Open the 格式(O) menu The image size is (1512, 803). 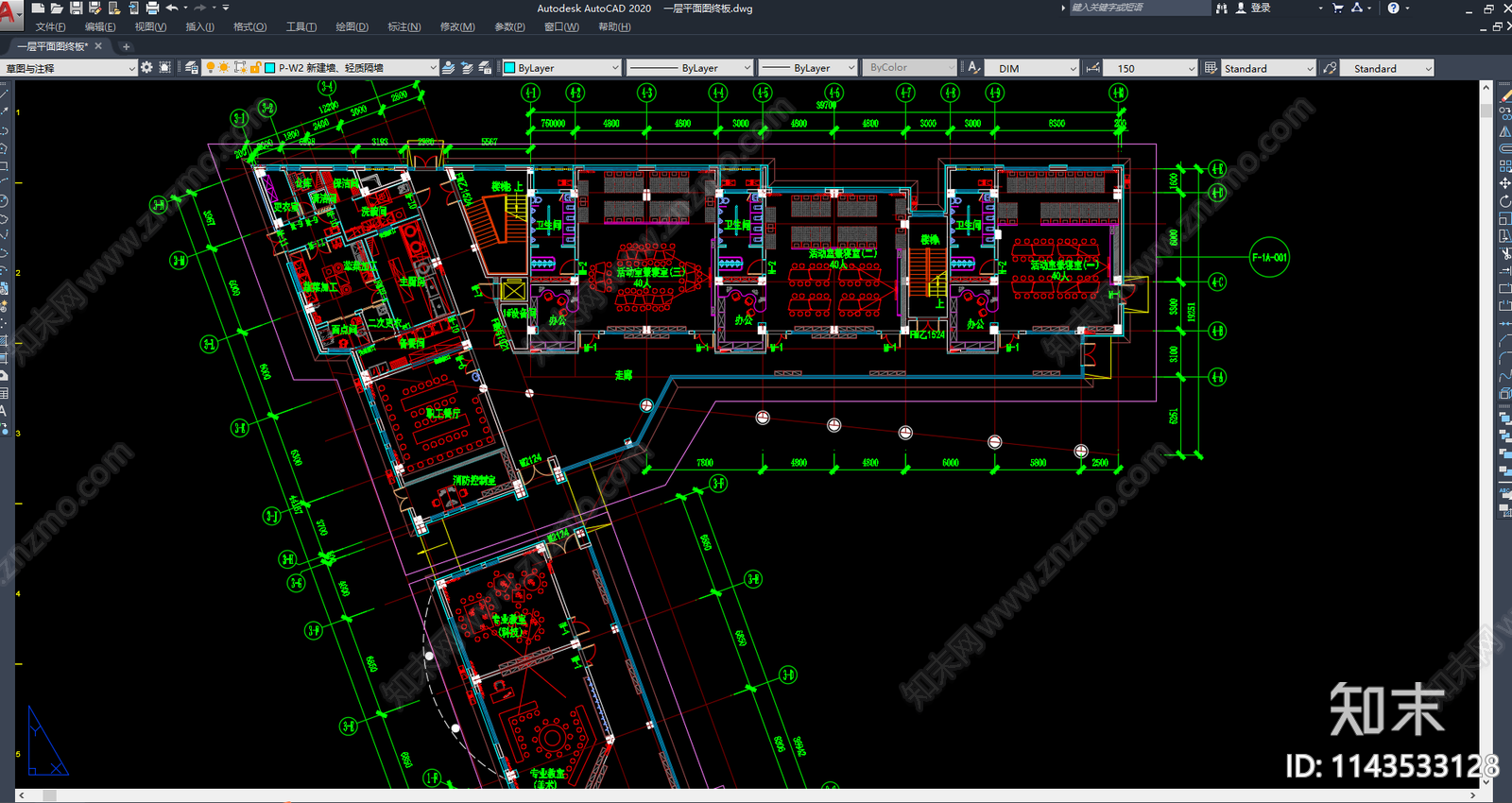[249, 26]
